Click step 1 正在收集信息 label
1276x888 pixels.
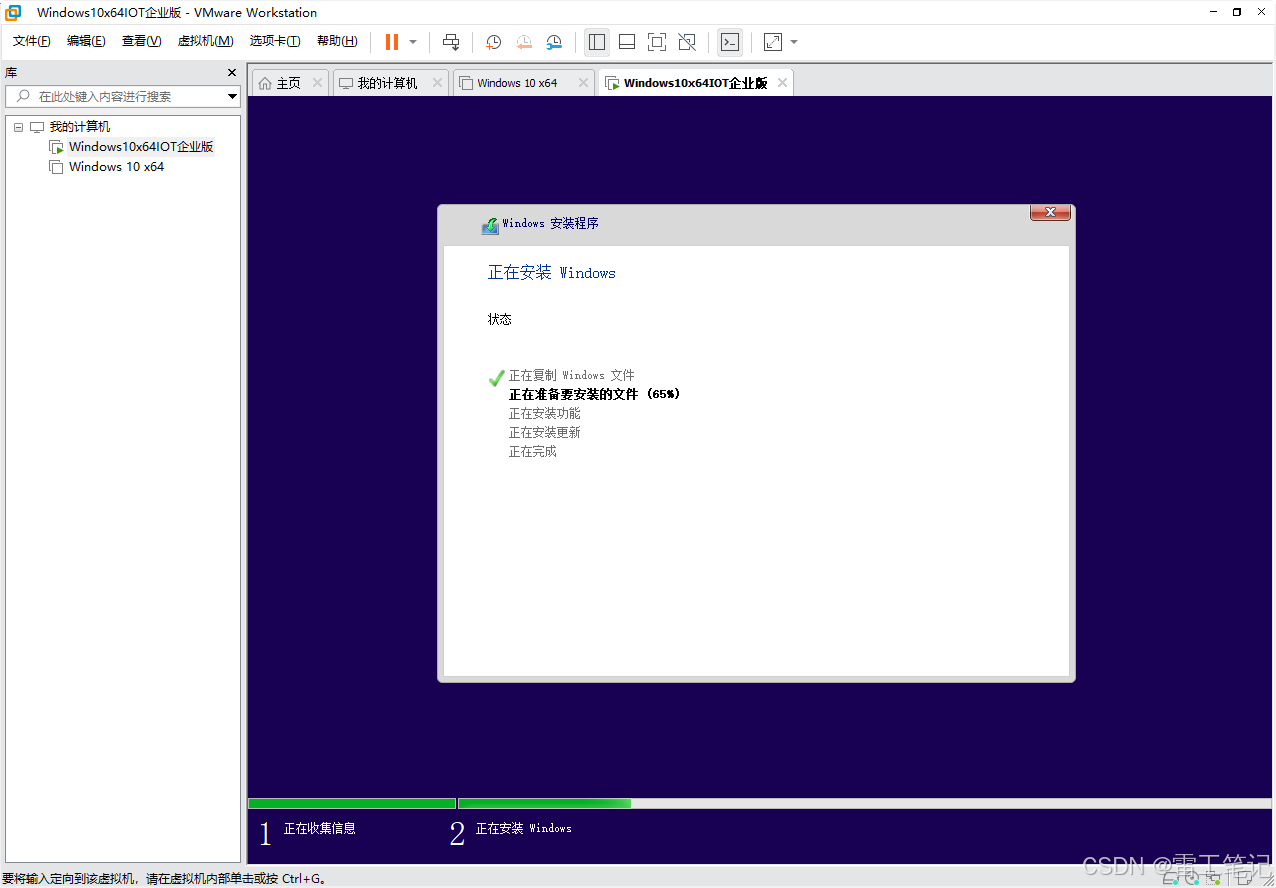tap(319, 828)
